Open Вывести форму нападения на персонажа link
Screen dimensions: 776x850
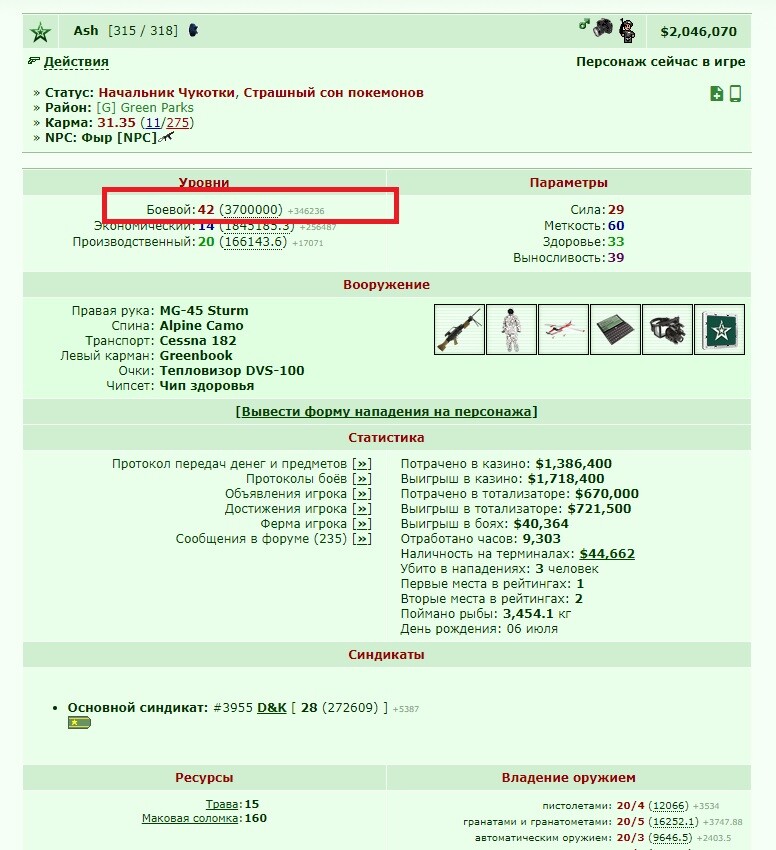click(387, 411)
